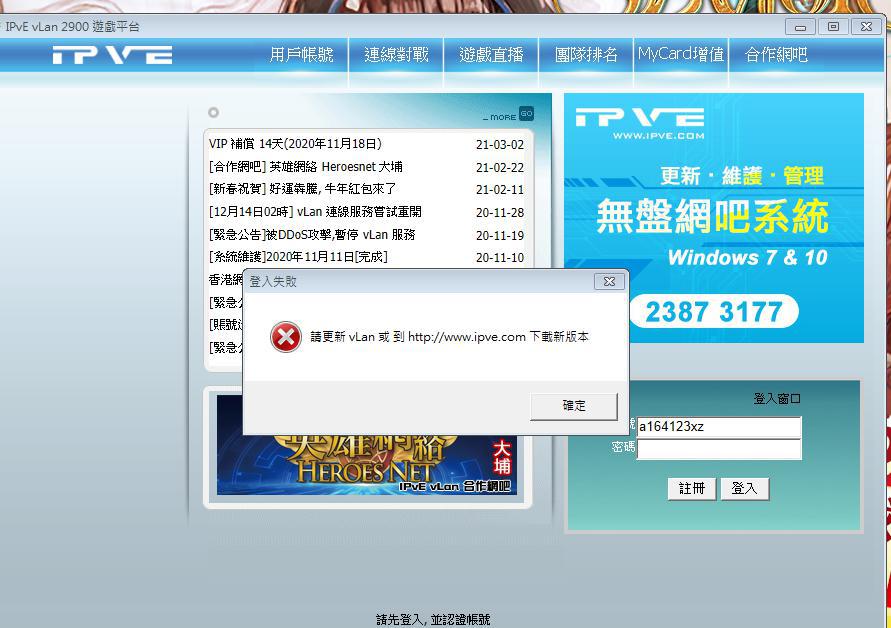Screen dimensions: 891x628
Task: Open the 連線對戰 tab
Action: [x=396, y=55]
